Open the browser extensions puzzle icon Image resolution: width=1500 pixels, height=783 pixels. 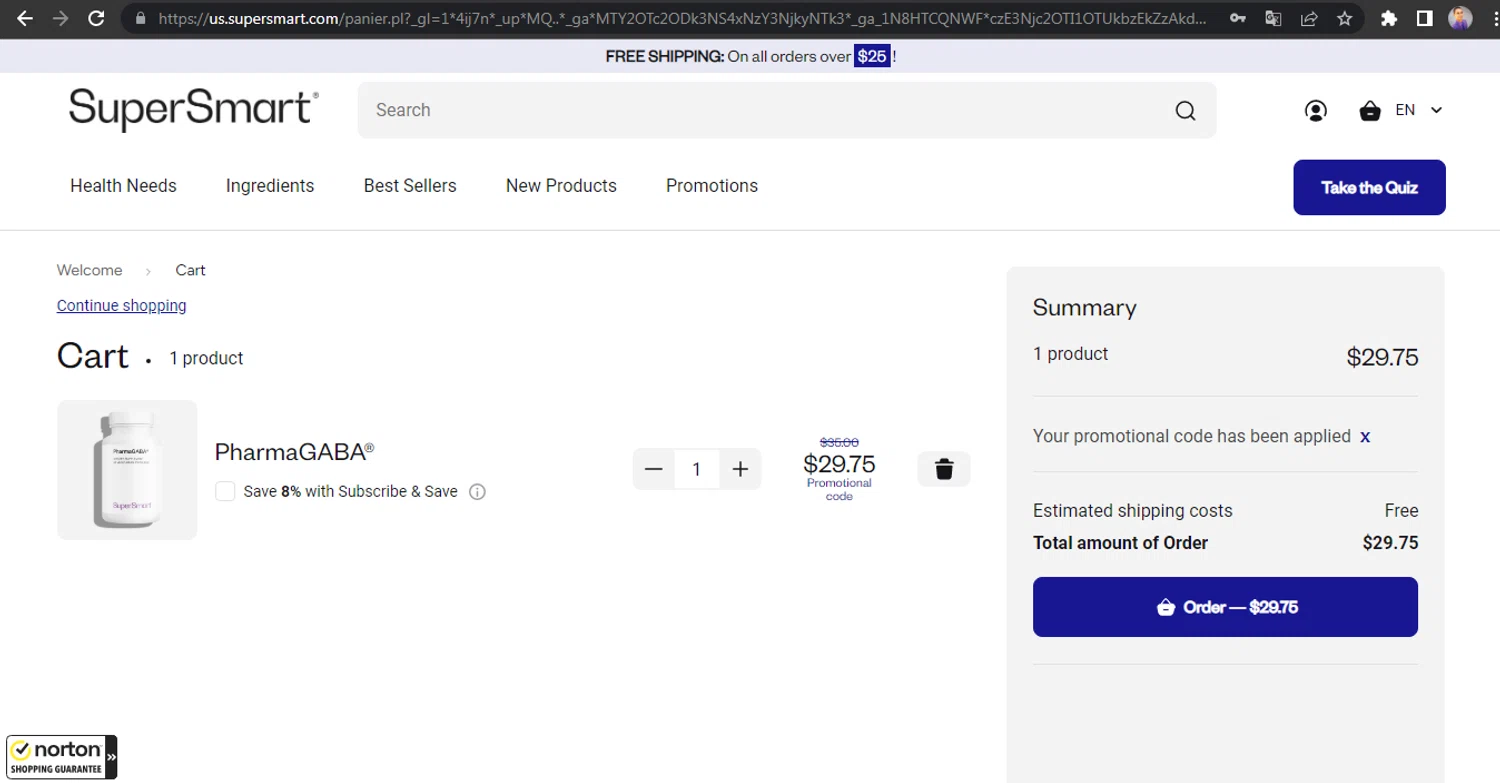click(x=1388, y=18)
